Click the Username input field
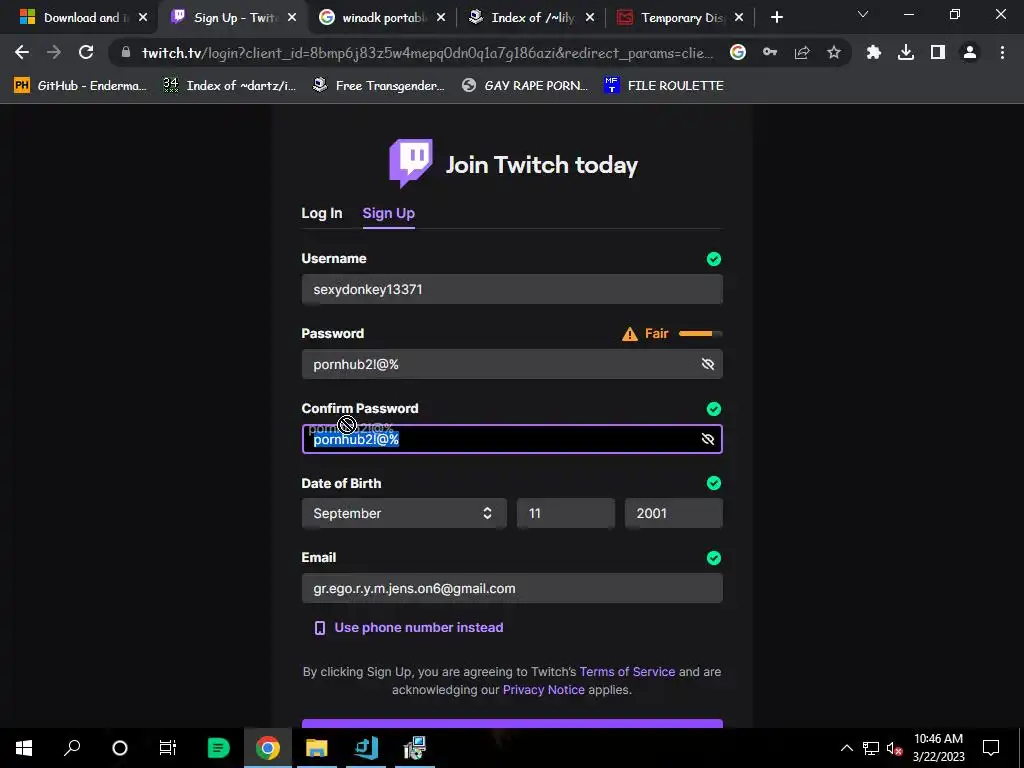 pyautogui.click(x=512, y=289)
